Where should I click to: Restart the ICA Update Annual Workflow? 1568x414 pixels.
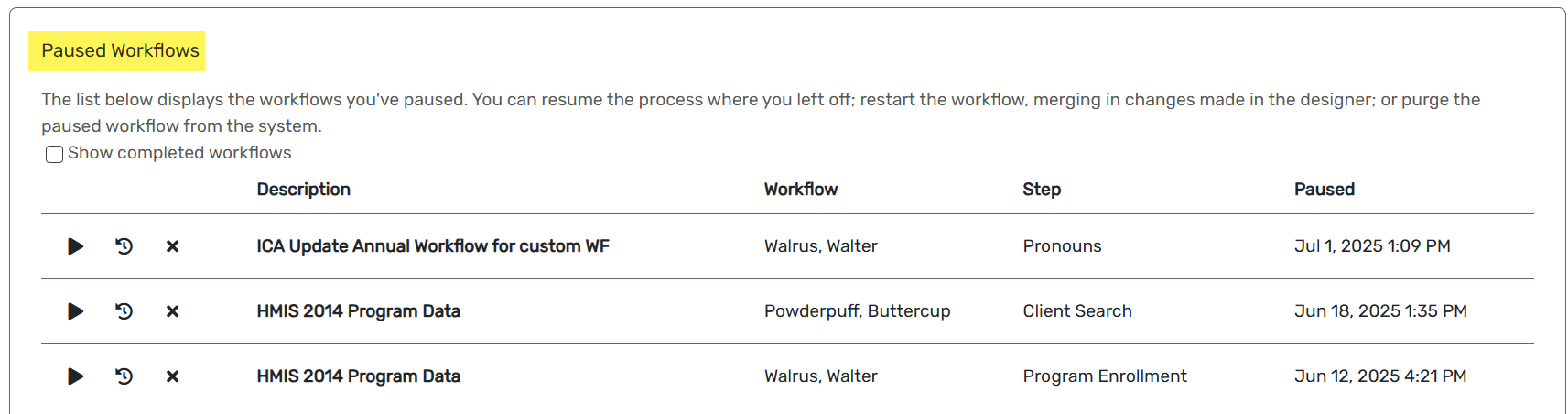(124, 246)
